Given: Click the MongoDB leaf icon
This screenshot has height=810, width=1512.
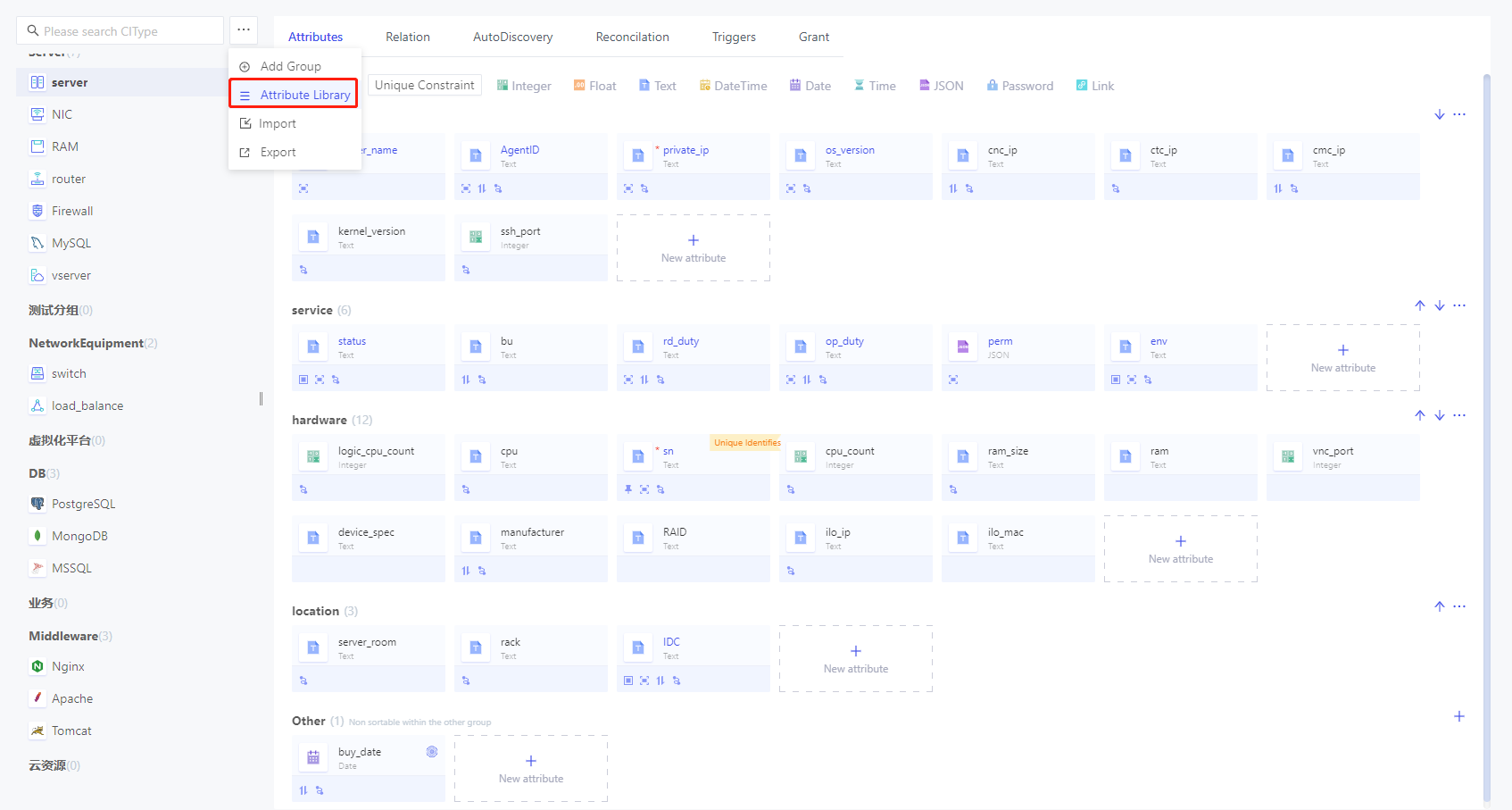Looking at the screenshot, I should [x=37, y=536].
